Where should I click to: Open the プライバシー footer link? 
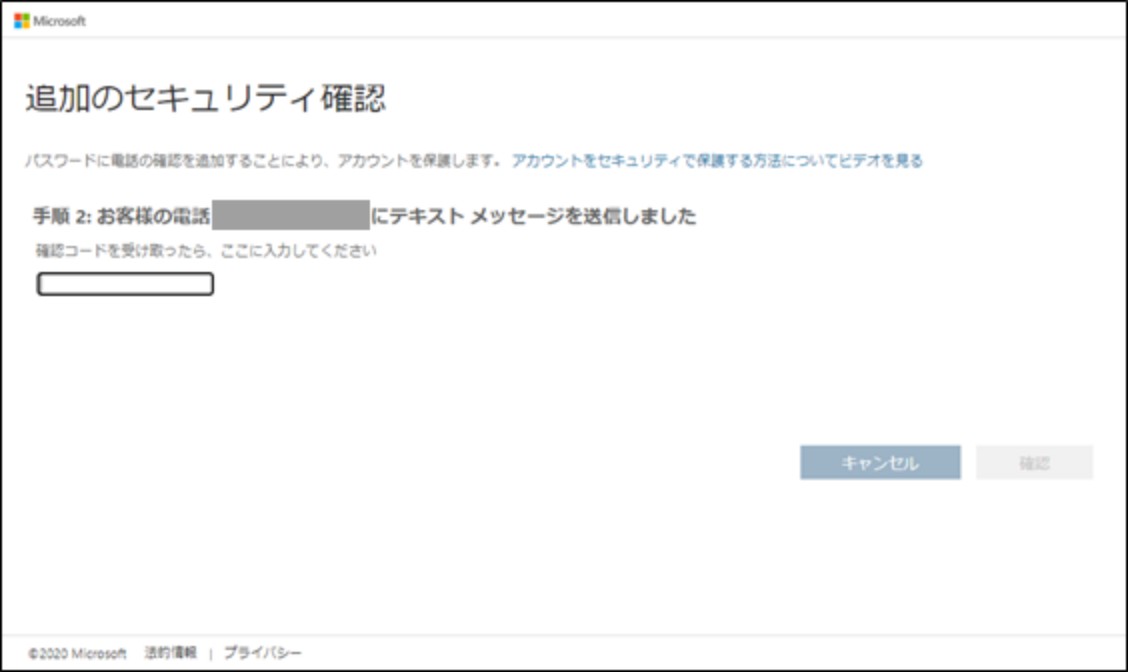(x=262, y=653)
